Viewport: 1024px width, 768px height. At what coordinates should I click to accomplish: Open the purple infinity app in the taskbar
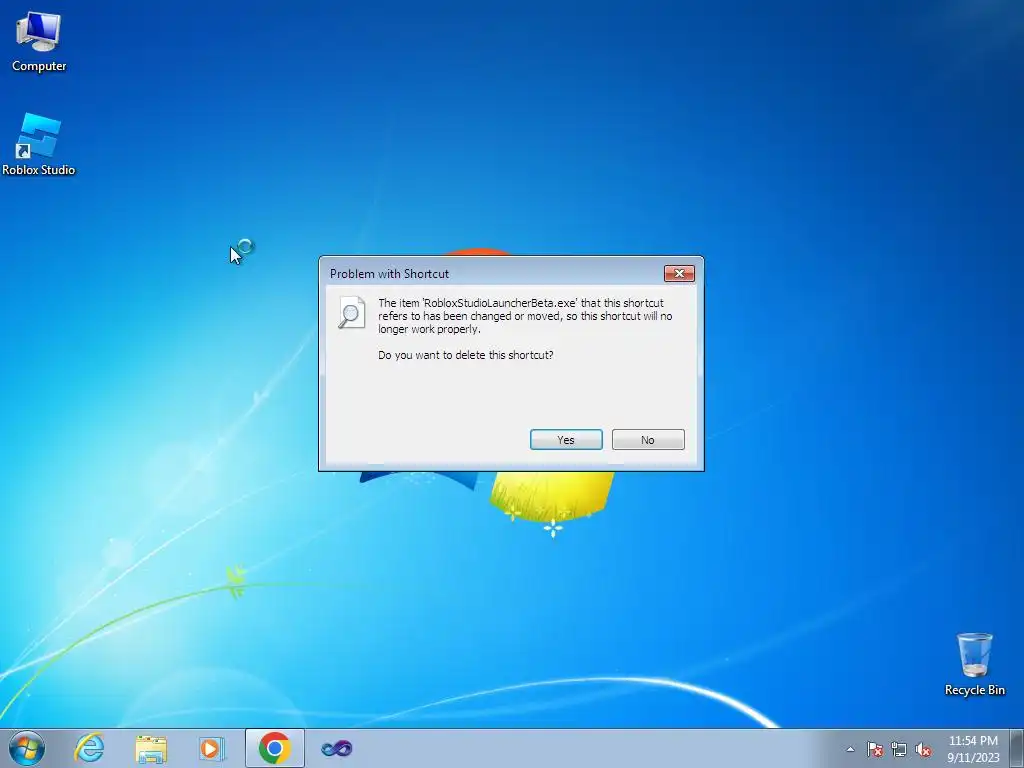pyautogui.click(x=336, y=748)
